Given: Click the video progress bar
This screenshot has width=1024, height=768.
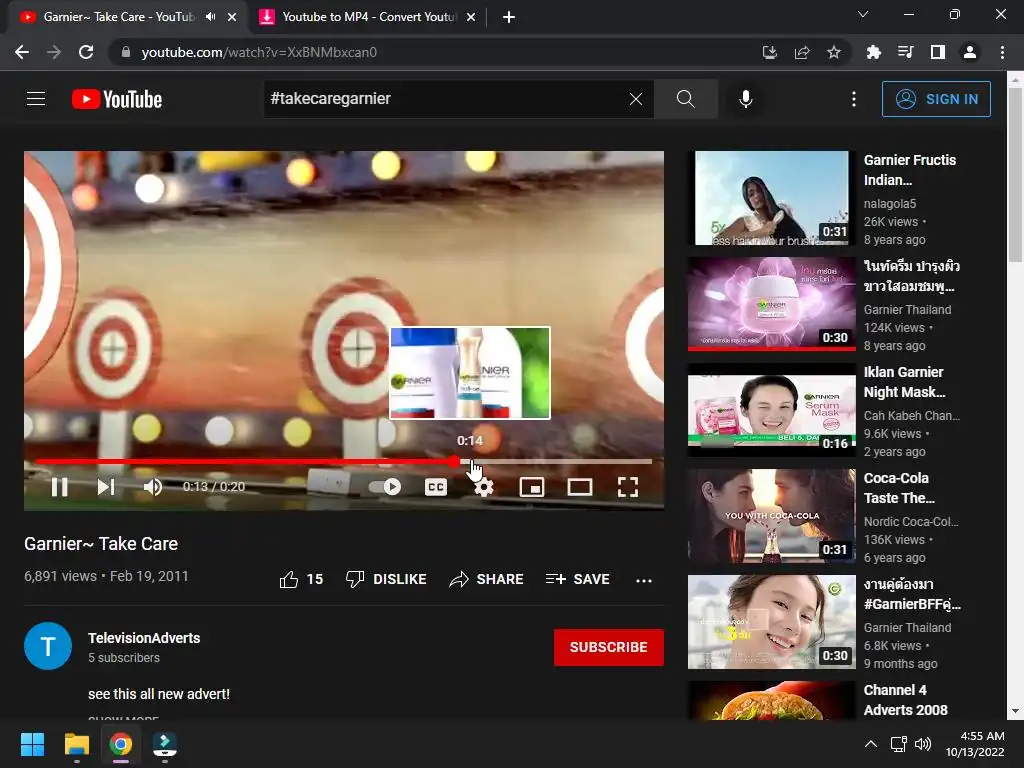Looking at the screenshot, I should click(344, 461).
